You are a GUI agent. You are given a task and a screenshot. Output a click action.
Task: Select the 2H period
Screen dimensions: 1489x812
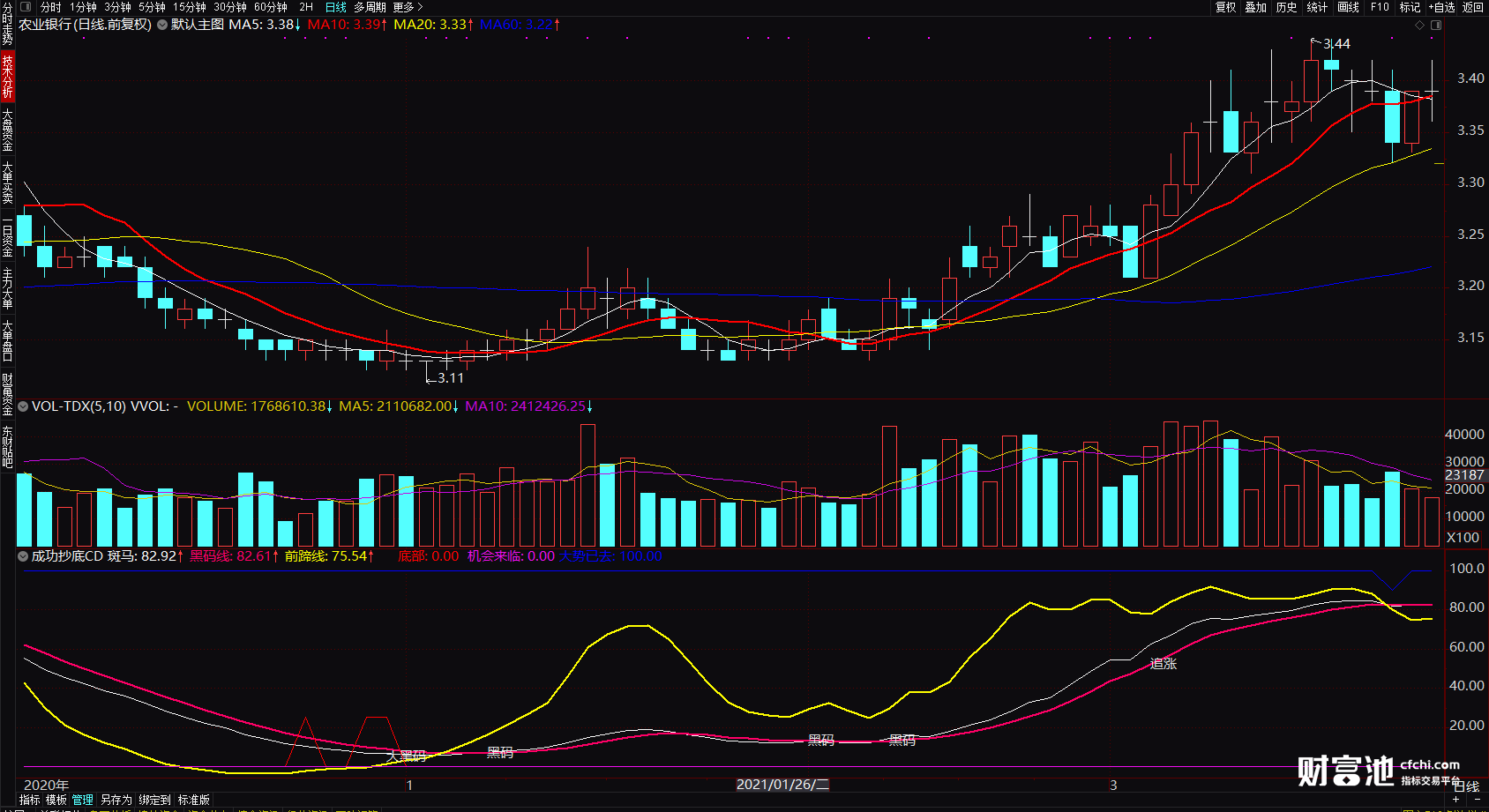point(306,7)
